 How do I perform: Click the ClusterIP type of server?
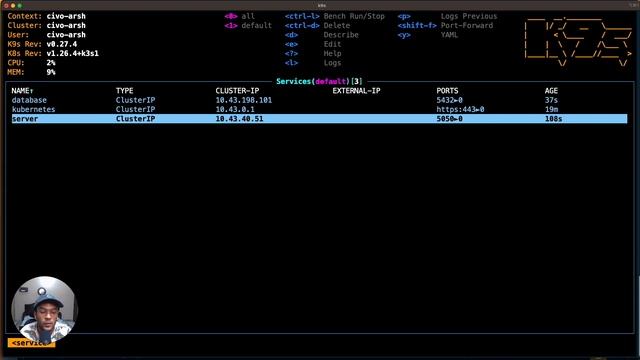(x=135, y=119)
